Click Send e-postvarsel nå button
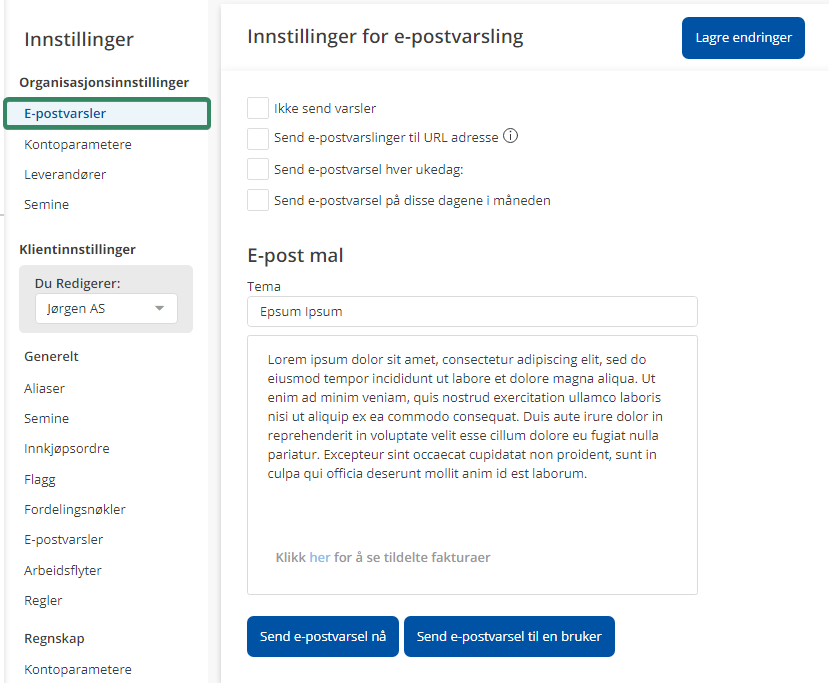829x683 pixels. click(x=323, y=637)
